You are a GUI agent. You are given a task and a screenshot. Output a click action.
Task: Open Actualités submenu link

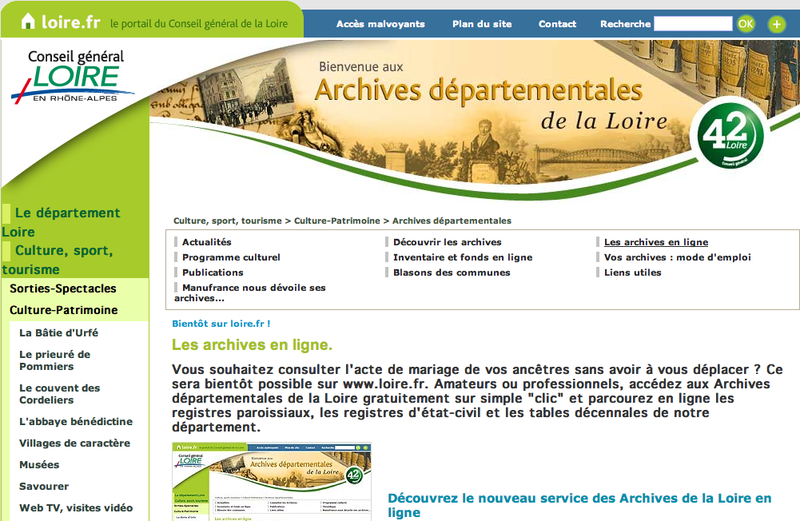[207, 242]
